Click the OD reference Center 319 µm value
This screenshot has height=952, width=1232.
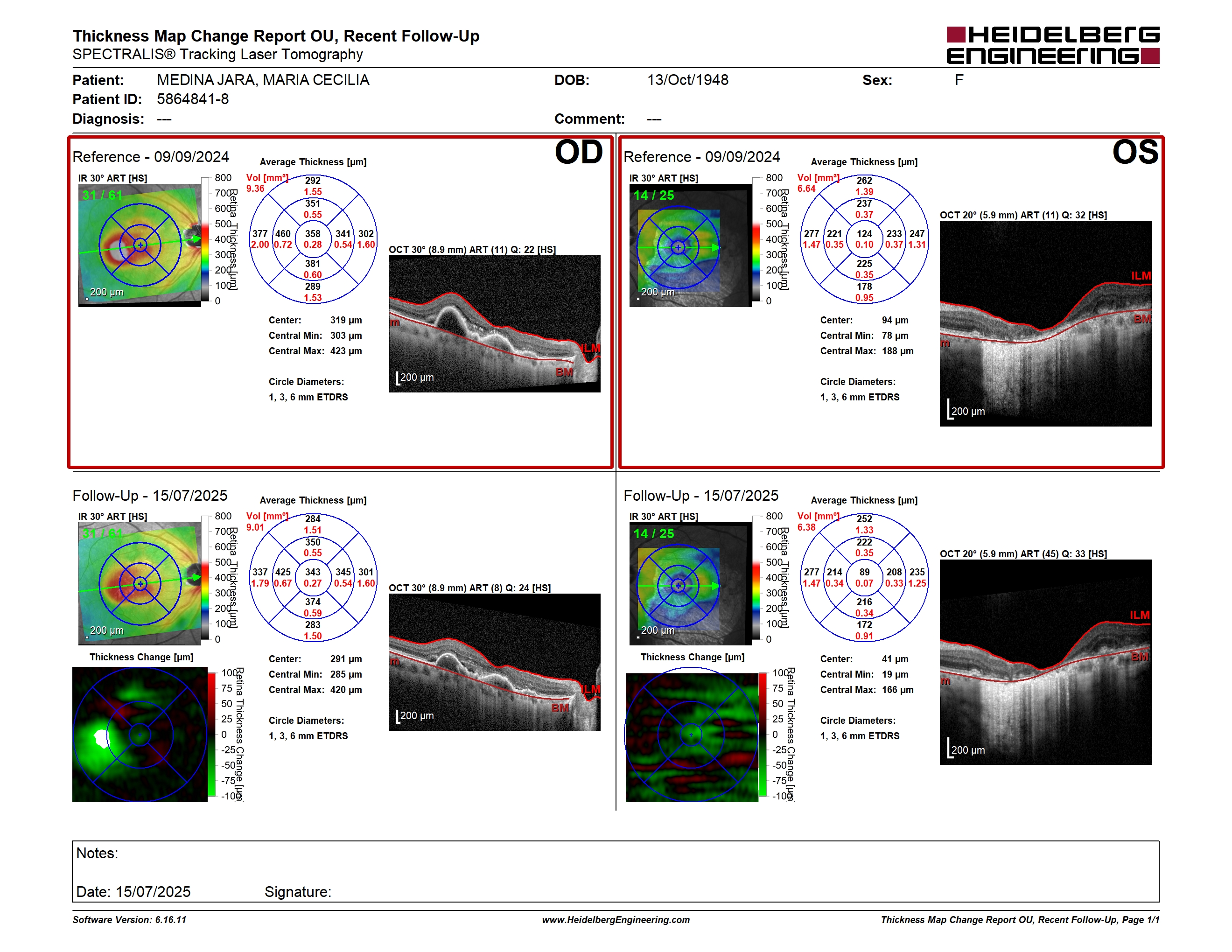(346, 320)
